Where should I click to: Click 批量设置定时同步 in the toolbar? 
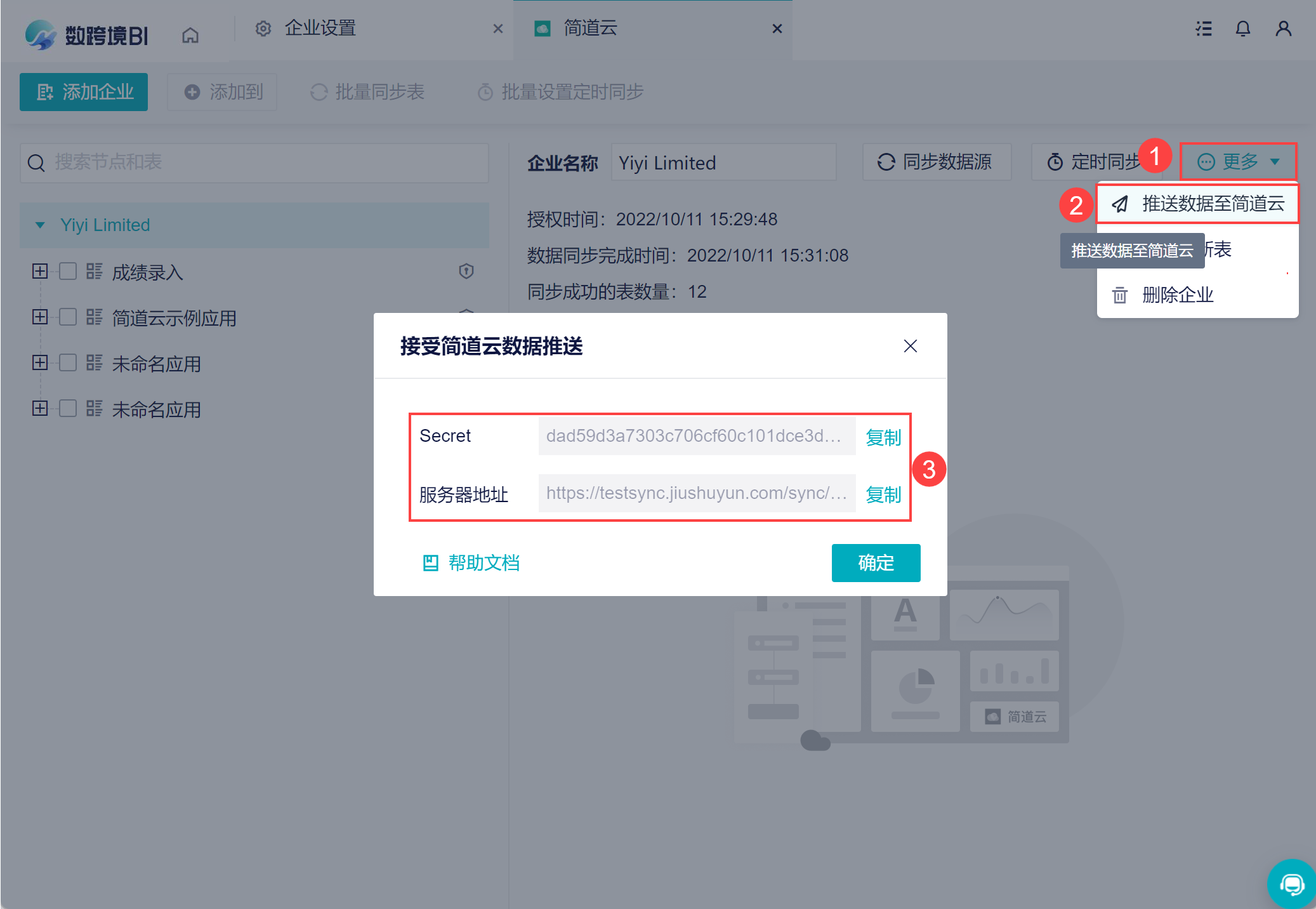pyautogui.click(x=560, y=92)
